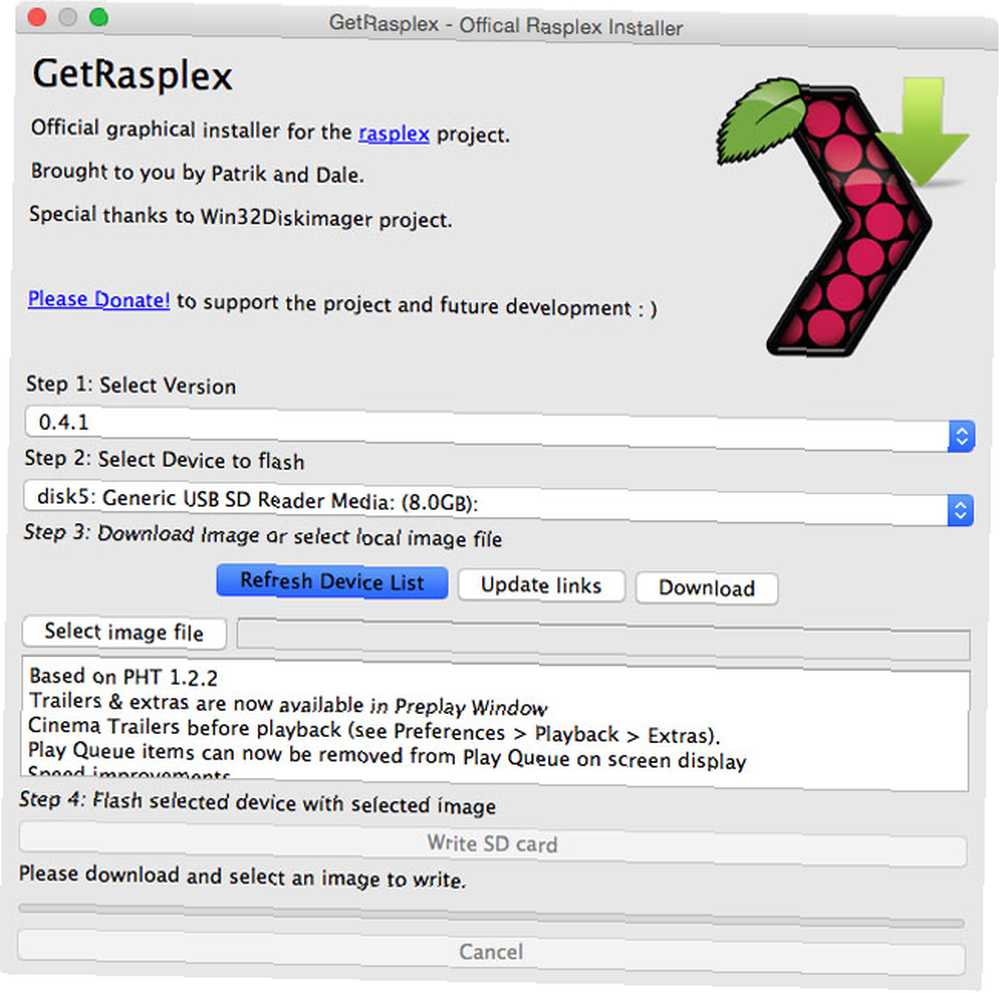Close the window with red button
Image resolution: width=1000 pixels, height=993 pixels.
point(37,17)
